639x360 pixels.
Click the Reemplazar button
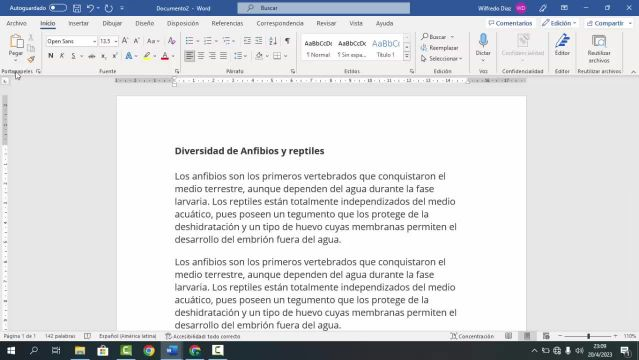pos(439,48)
